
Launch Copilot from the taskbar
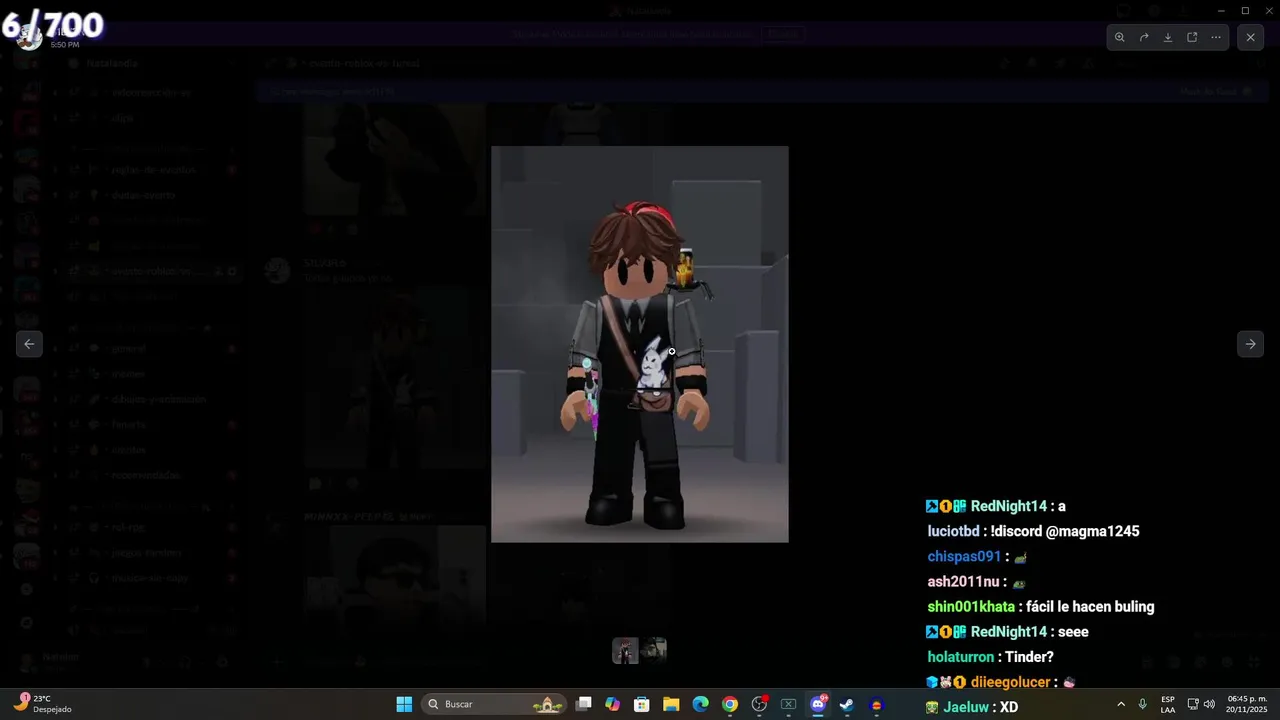(613, 704)
